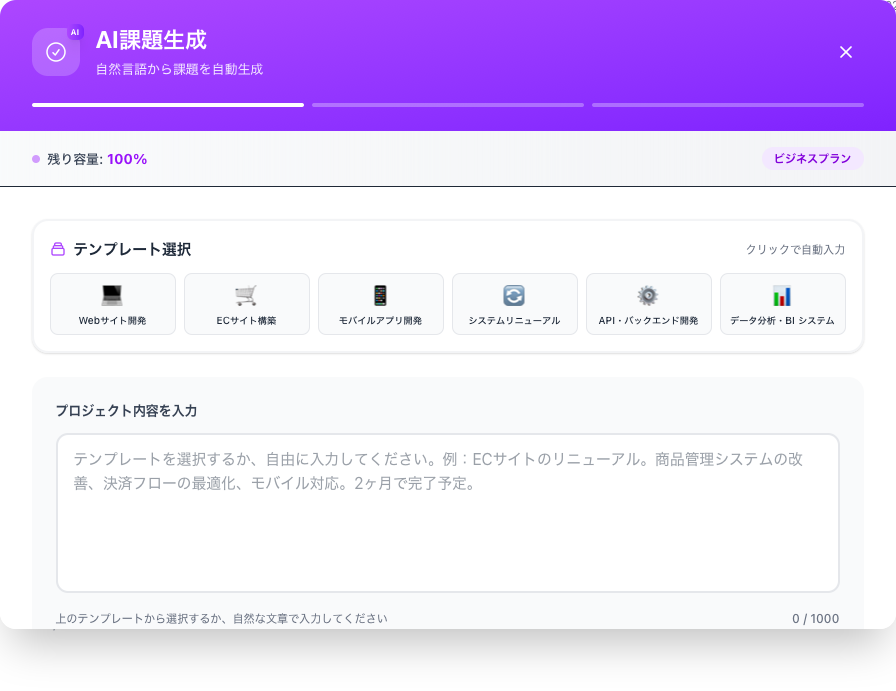Select the gear icon for API・バックエンド開発
Screen dimensions: 896x691
(x=648, y=296)
